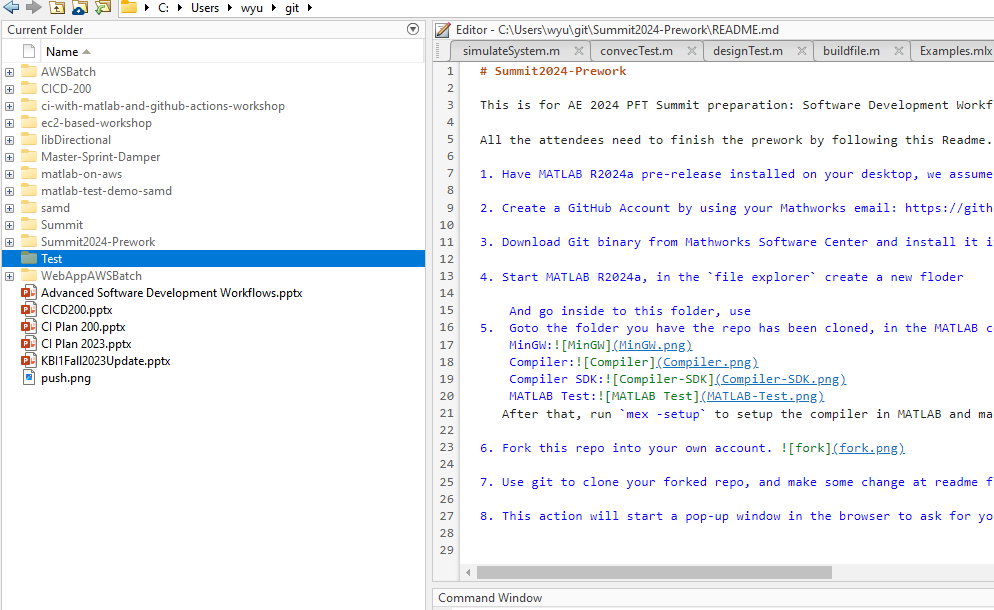Screen dimensions: 994x610
Task: Go back with the left arrow icon
Action: click(x=11, y=7)
